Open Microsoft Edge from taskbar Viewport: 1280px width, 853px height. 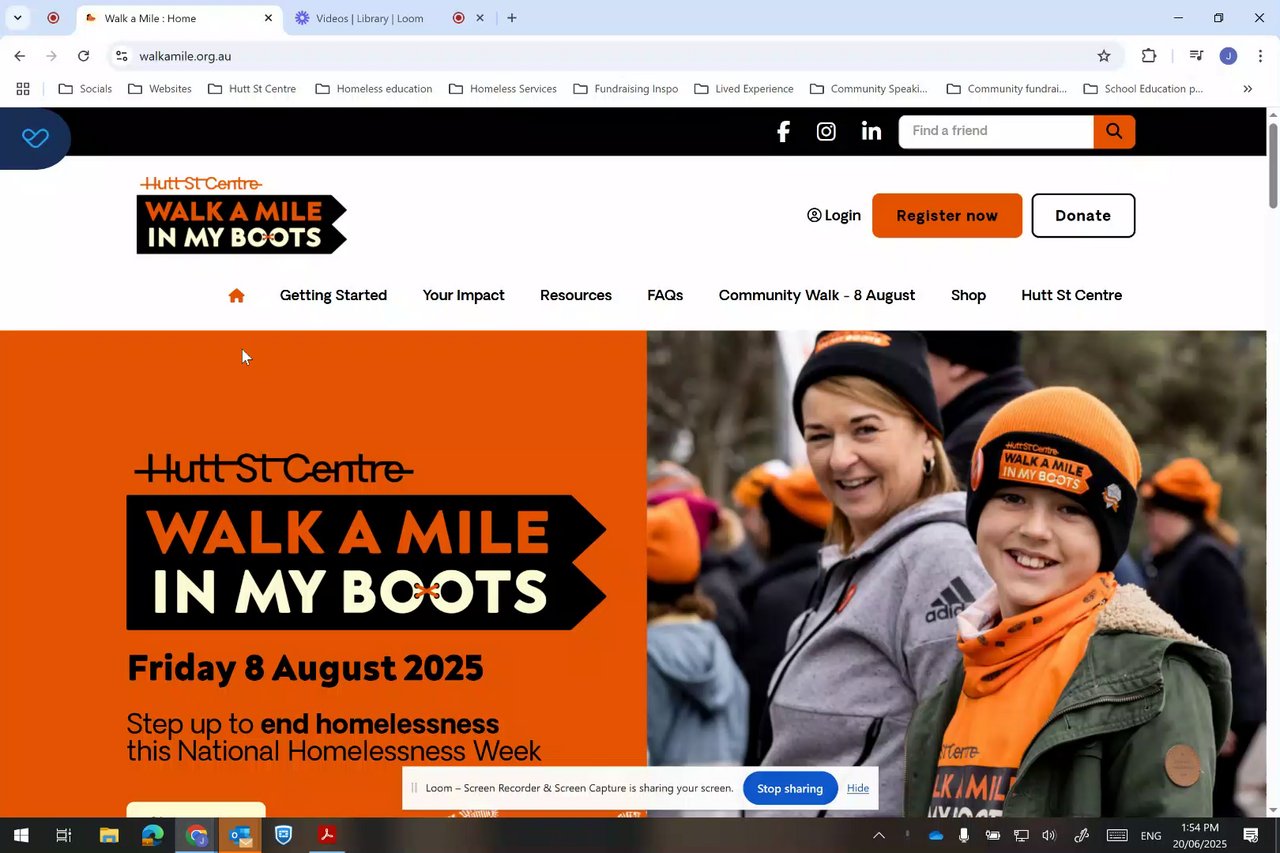pos(152,835)
